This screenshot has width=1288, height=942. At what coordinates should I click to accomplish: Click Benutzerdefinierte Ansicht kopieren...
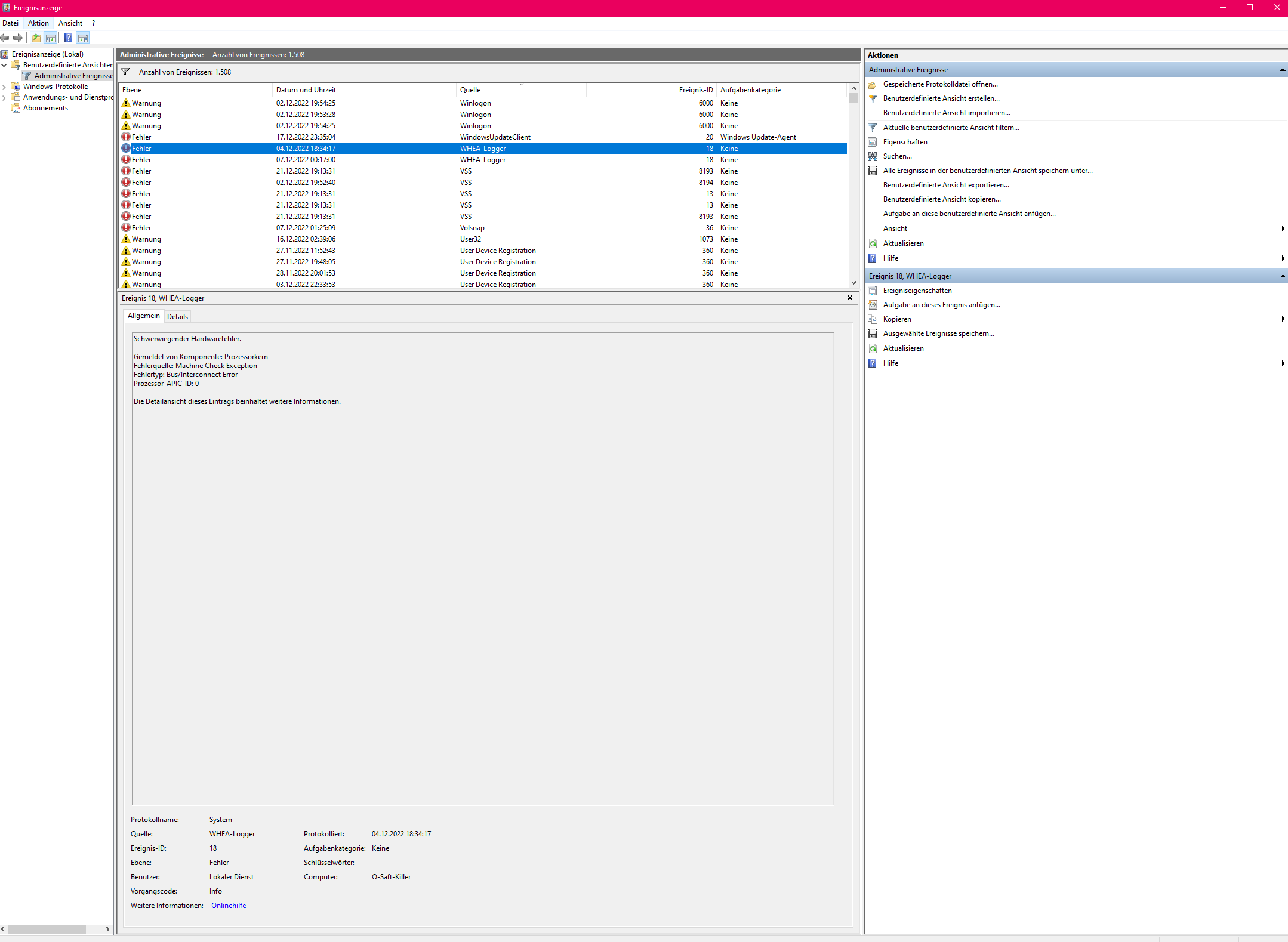pyautogui.click(x=942, y=199)
